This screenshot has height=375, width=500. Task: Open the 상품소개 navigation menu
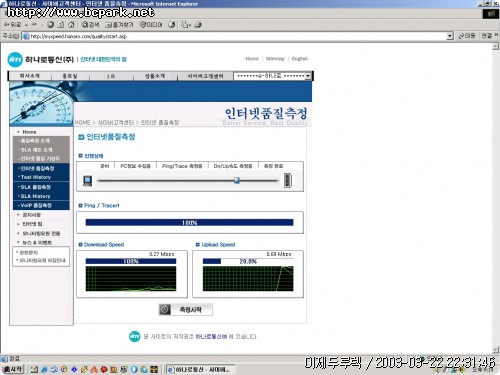click(x=155, y=76)
